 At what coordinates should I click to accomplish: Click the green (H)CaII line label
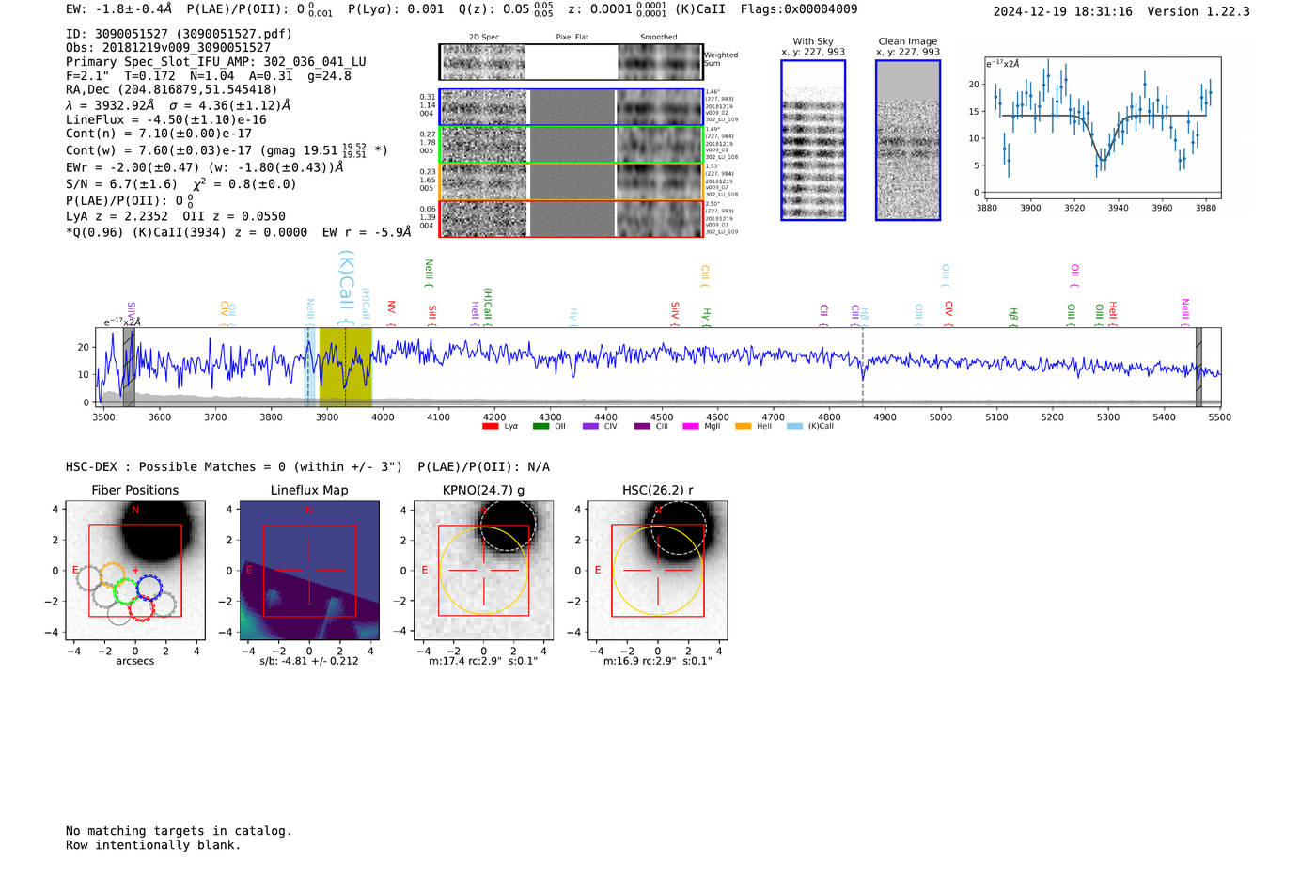tap(487, 307)
